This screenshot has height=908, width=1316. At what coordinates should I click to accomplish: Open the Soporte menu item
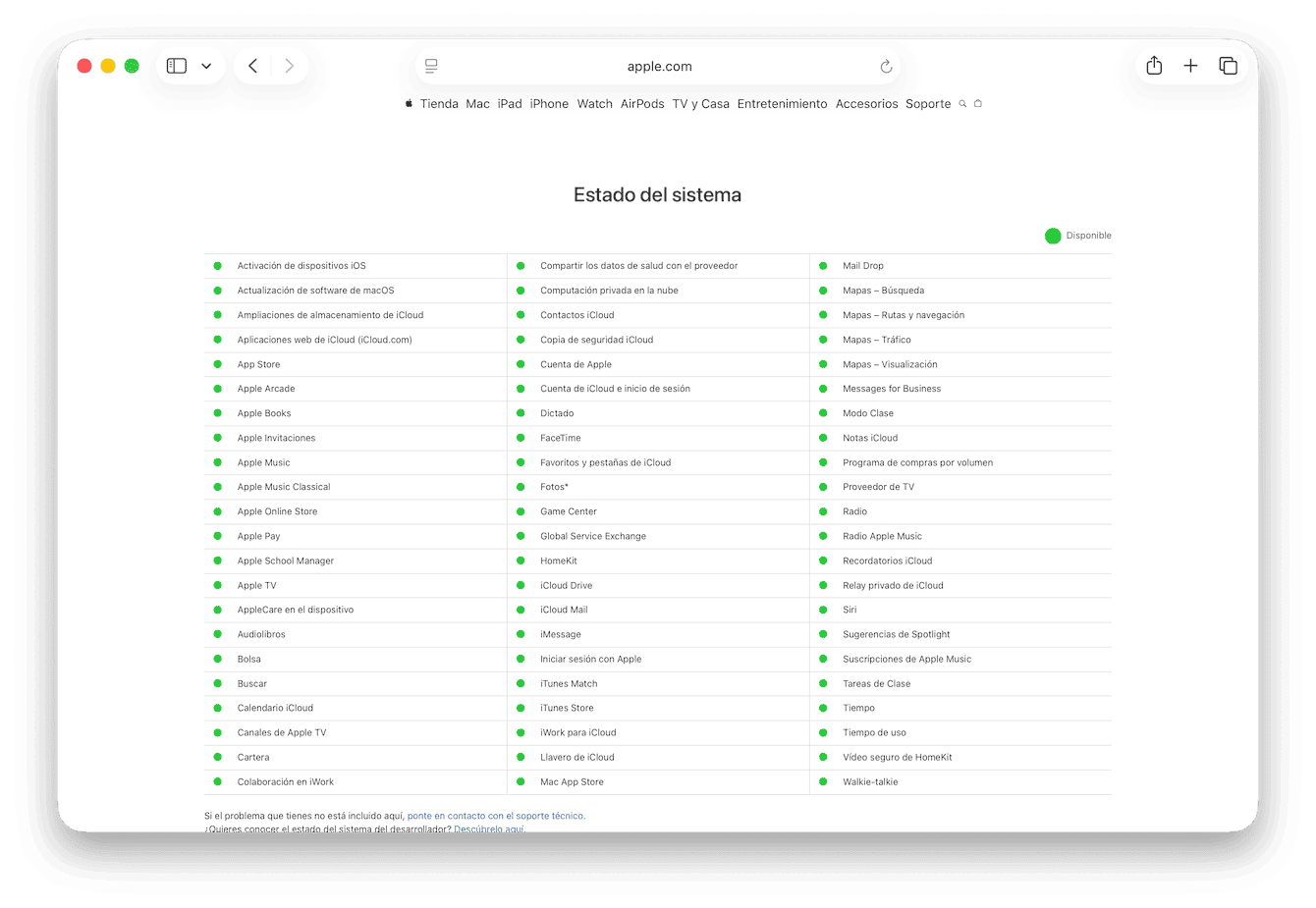(928, 104)
